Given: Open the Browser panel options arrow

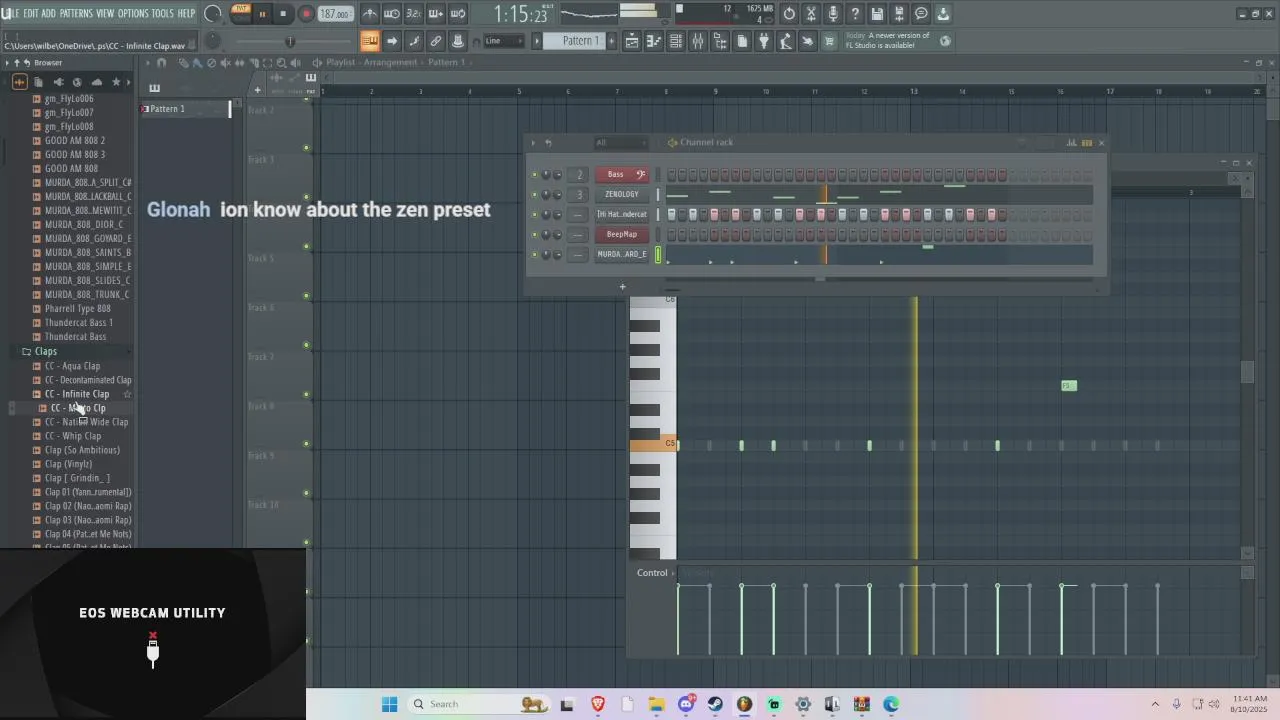Looking at the screenshot, I should click(x=7, y=63).
